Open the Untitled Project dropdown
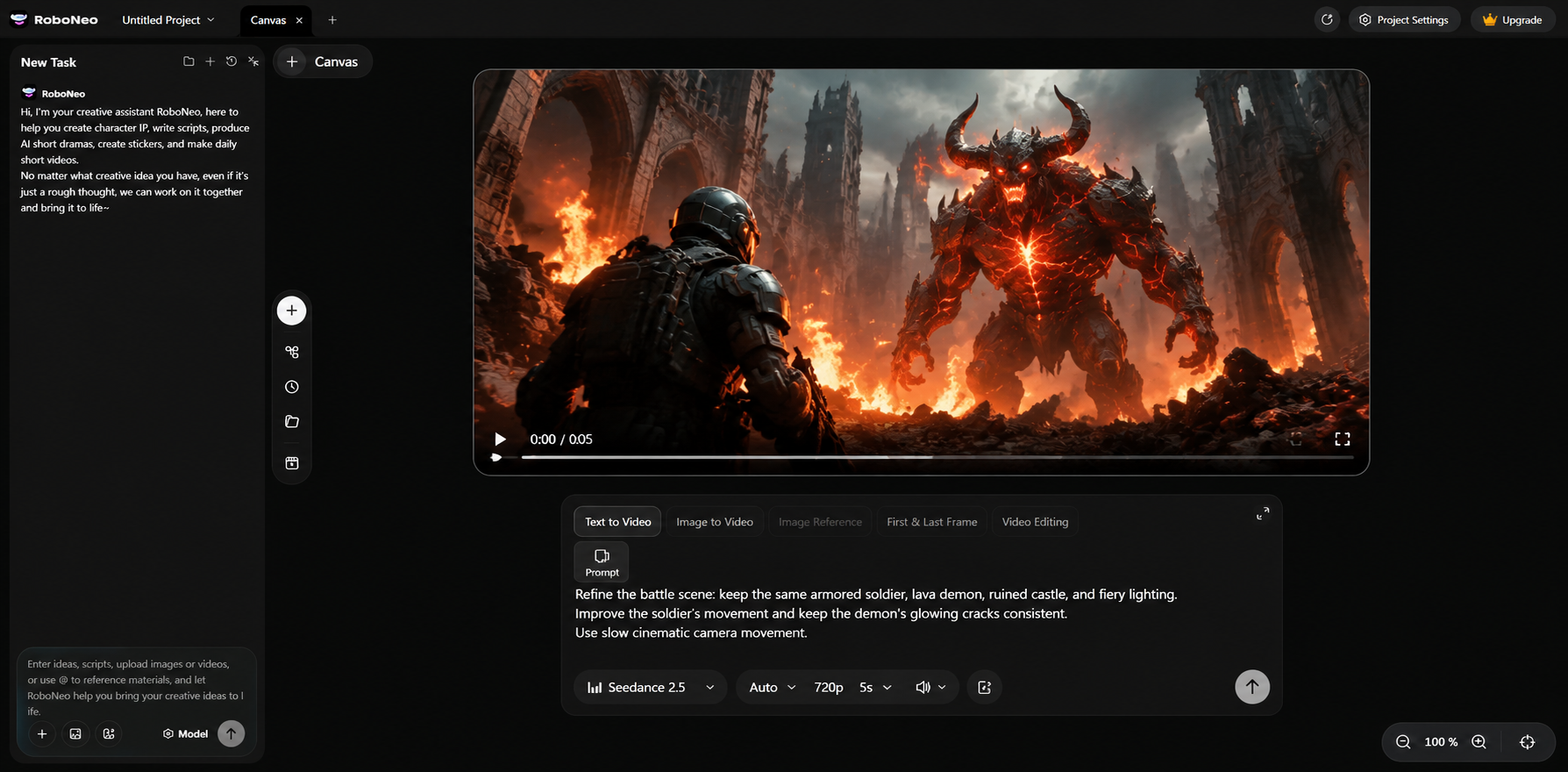 (x=168, y=19)
